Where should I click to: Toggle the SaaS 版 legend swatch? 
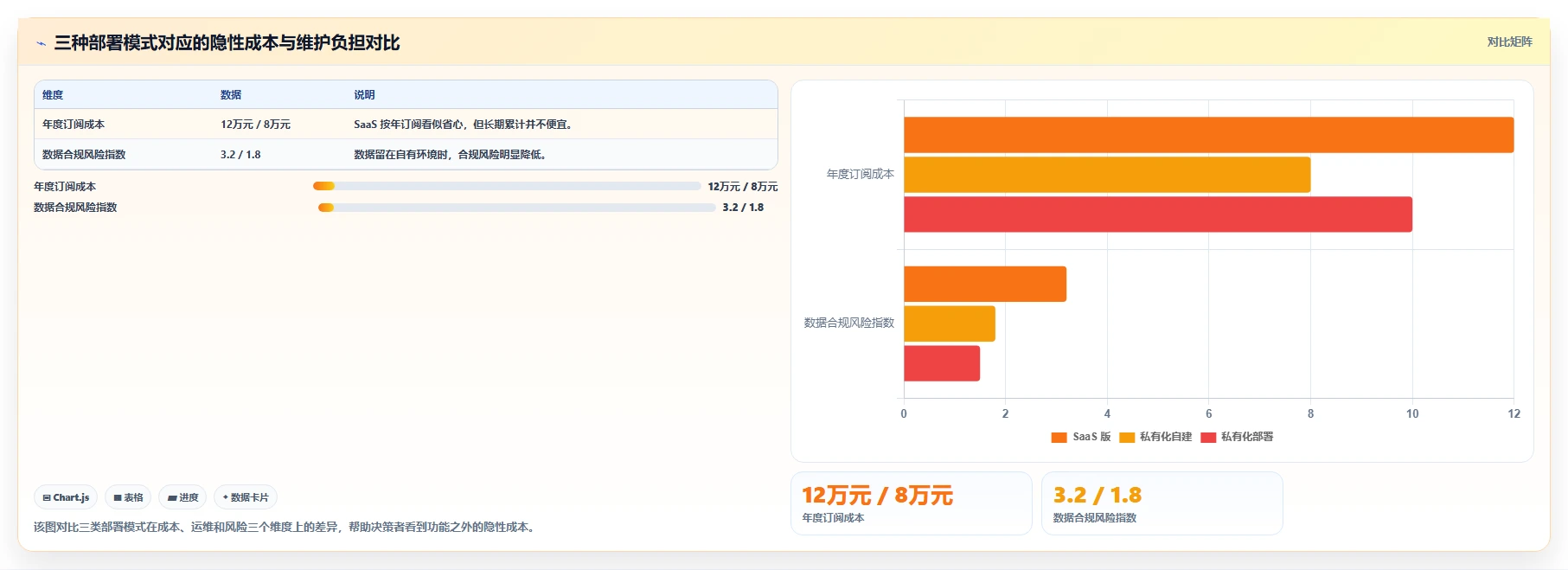tap(1059, 437)
